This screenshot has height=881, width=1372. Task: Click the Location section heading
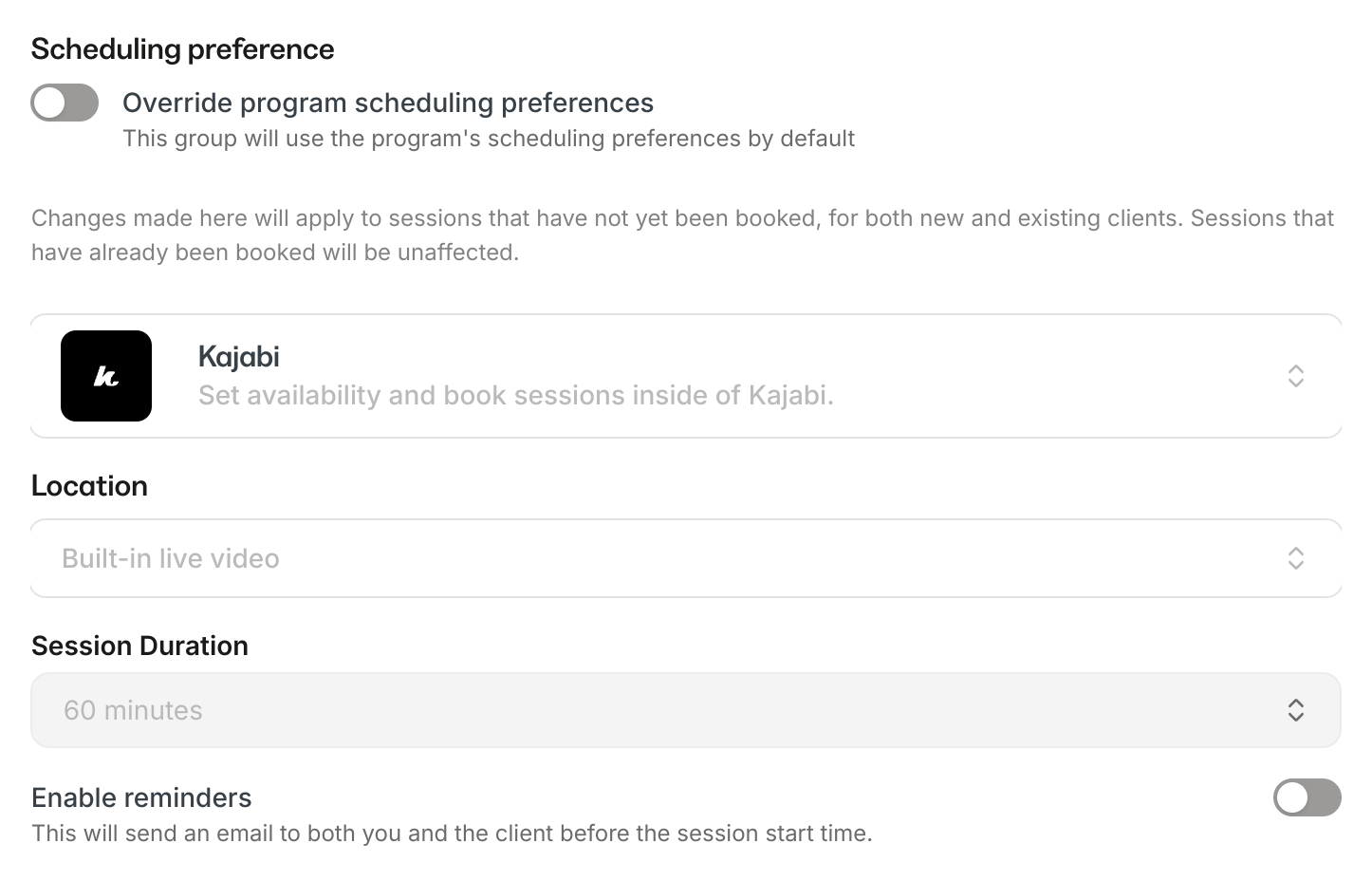[89, 485]
